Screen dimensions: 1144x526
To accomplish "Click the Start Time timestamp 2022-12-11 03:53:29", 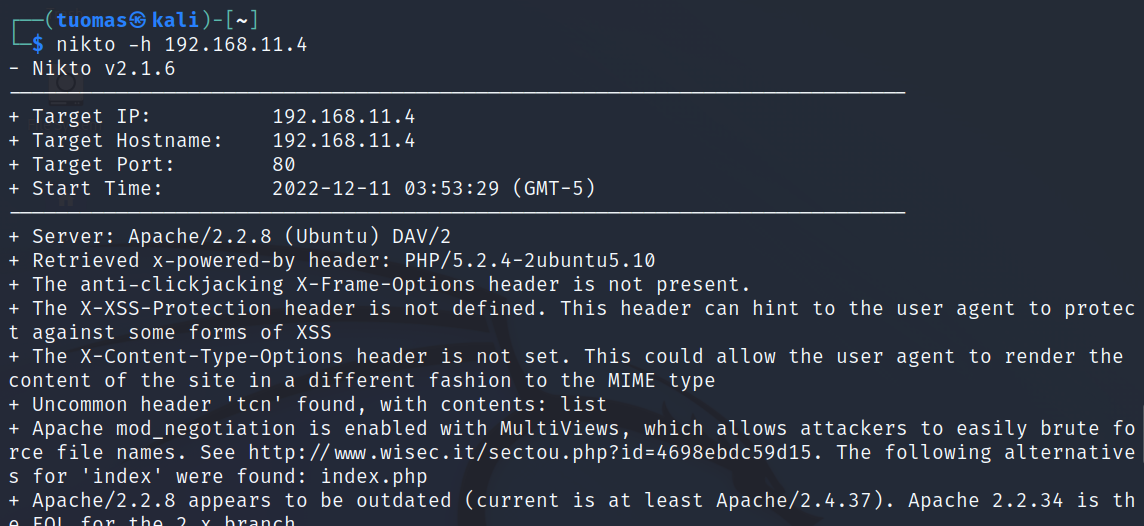I will (385, 188).
